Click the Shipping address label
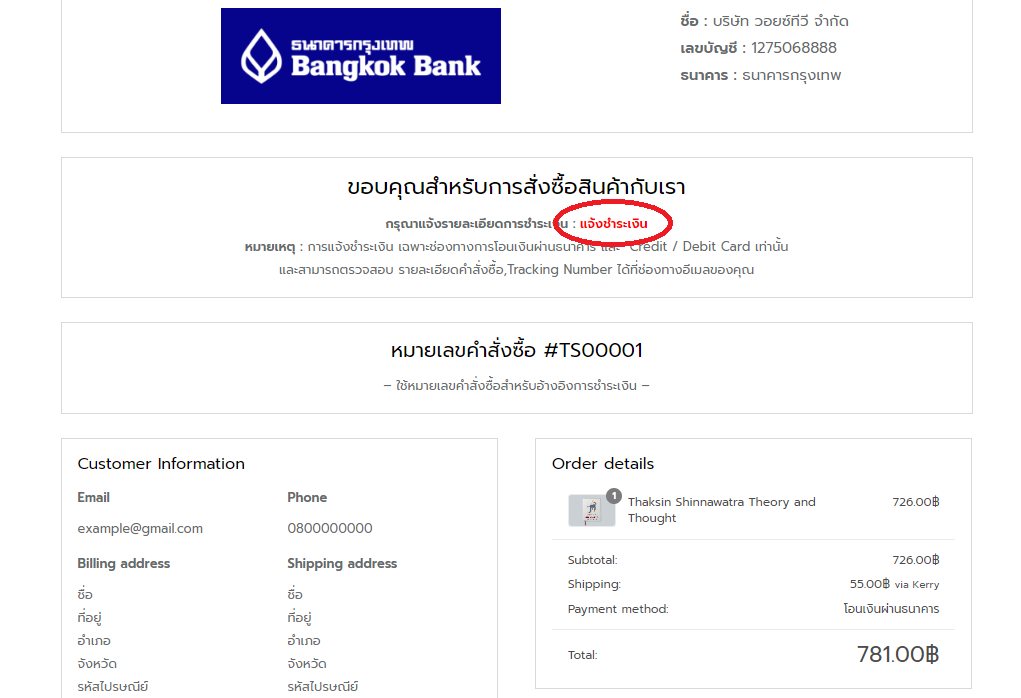 [x=342, y=563]
